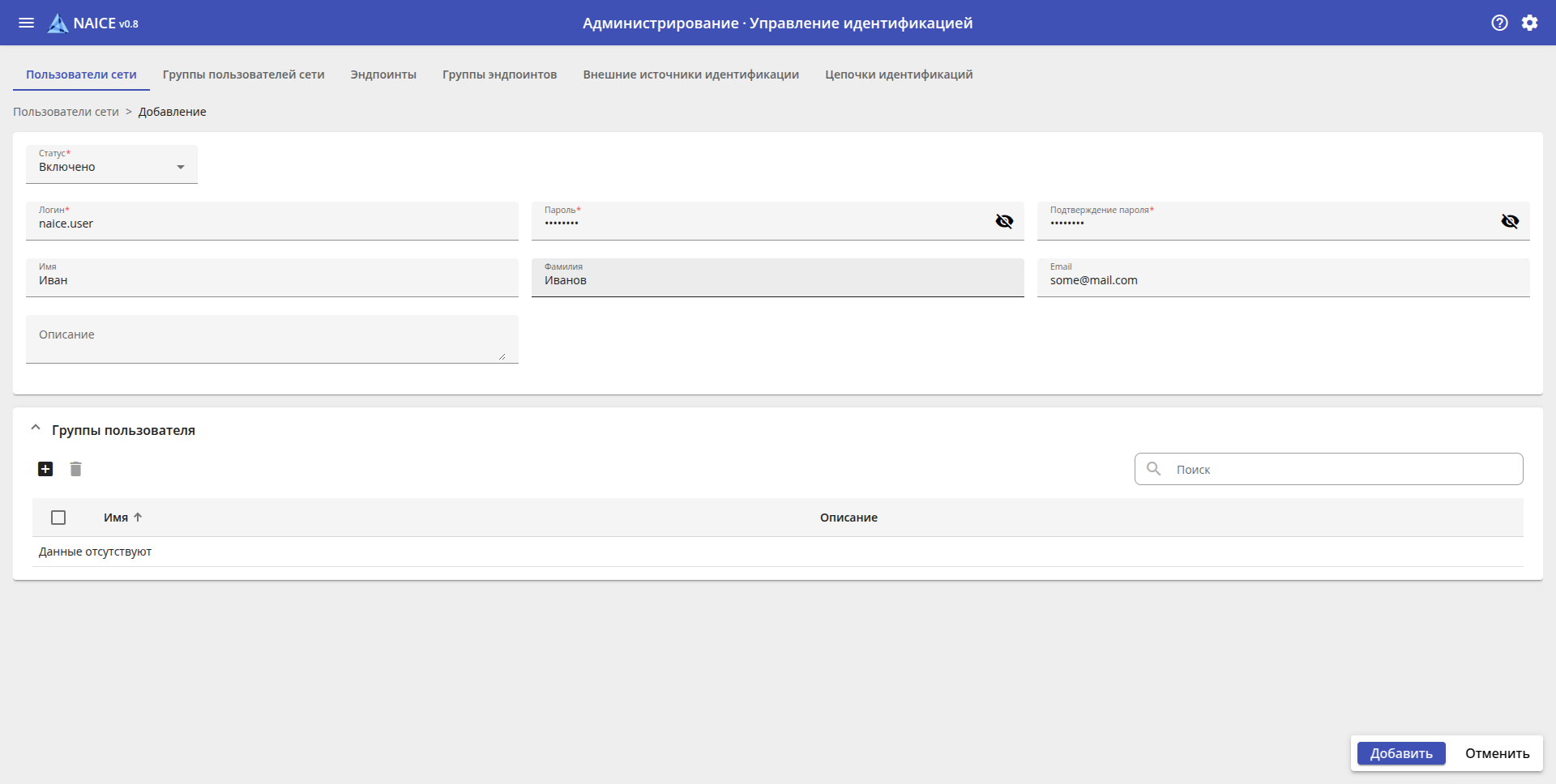Check the select-all groups checkbox

click(x=58, y=518)
